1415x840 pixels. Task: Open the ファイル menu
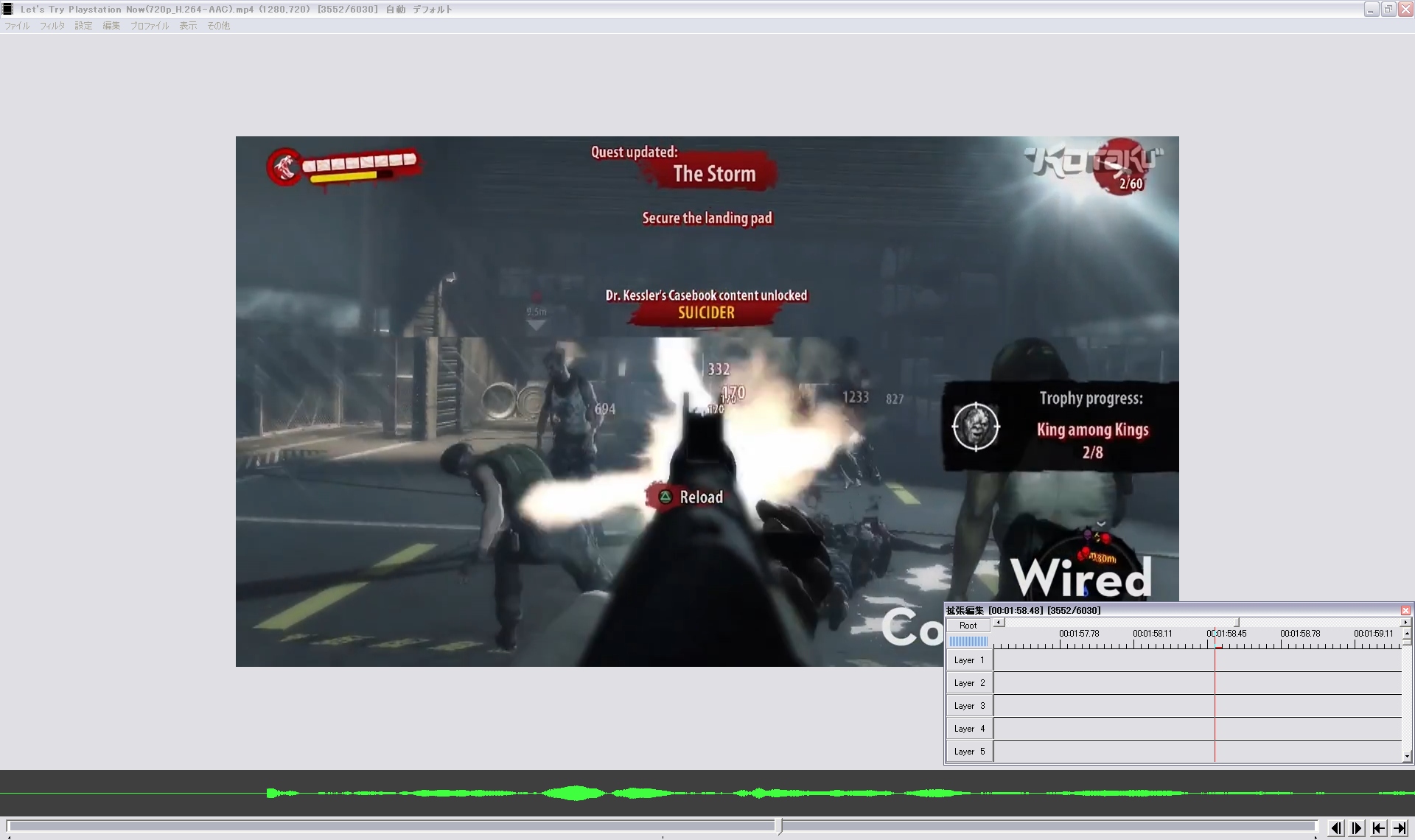[x=17, y=26]
